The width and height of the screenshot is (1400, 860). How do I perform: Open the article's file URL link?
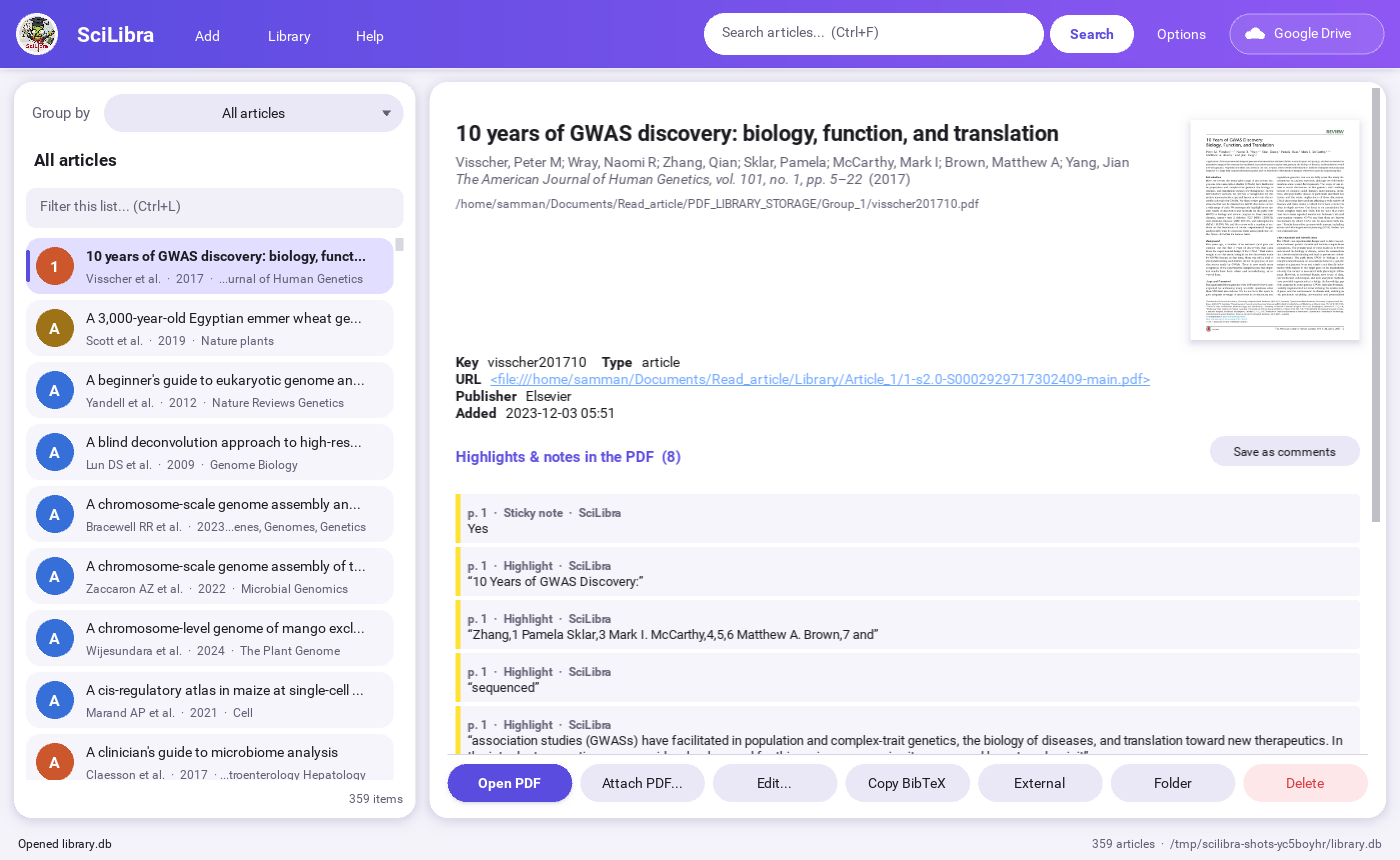820,379
